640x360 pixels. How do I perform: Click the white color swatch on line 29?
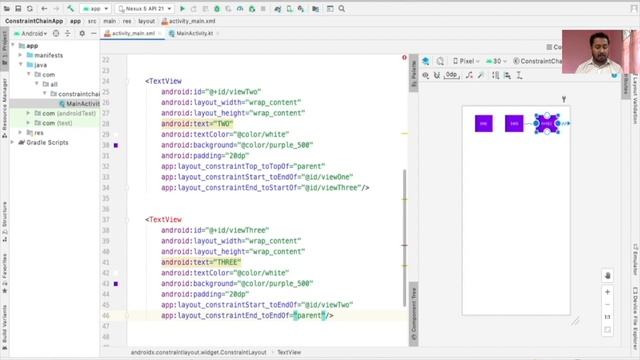click(x=116, y=134)
